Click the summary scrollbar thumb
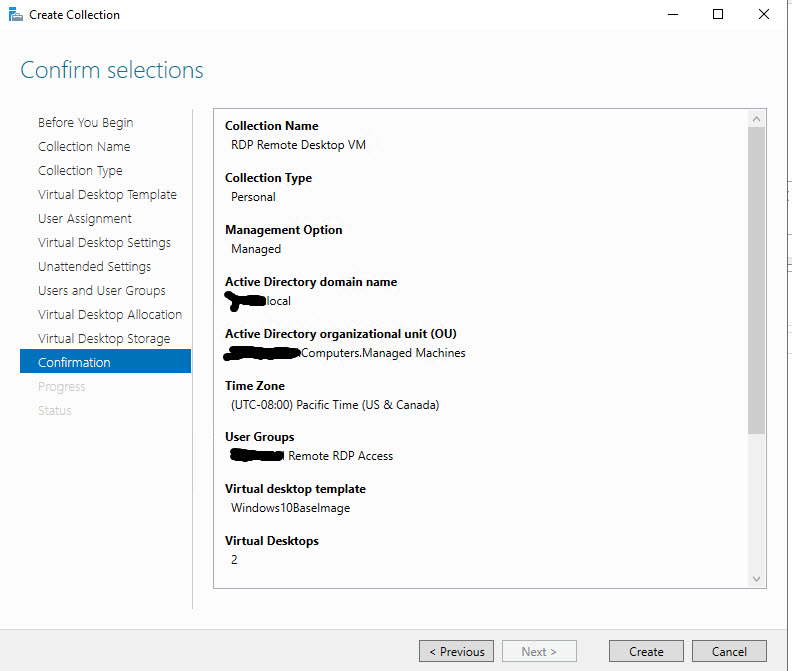This screenshot has width=792, height=671. point(756,280)
